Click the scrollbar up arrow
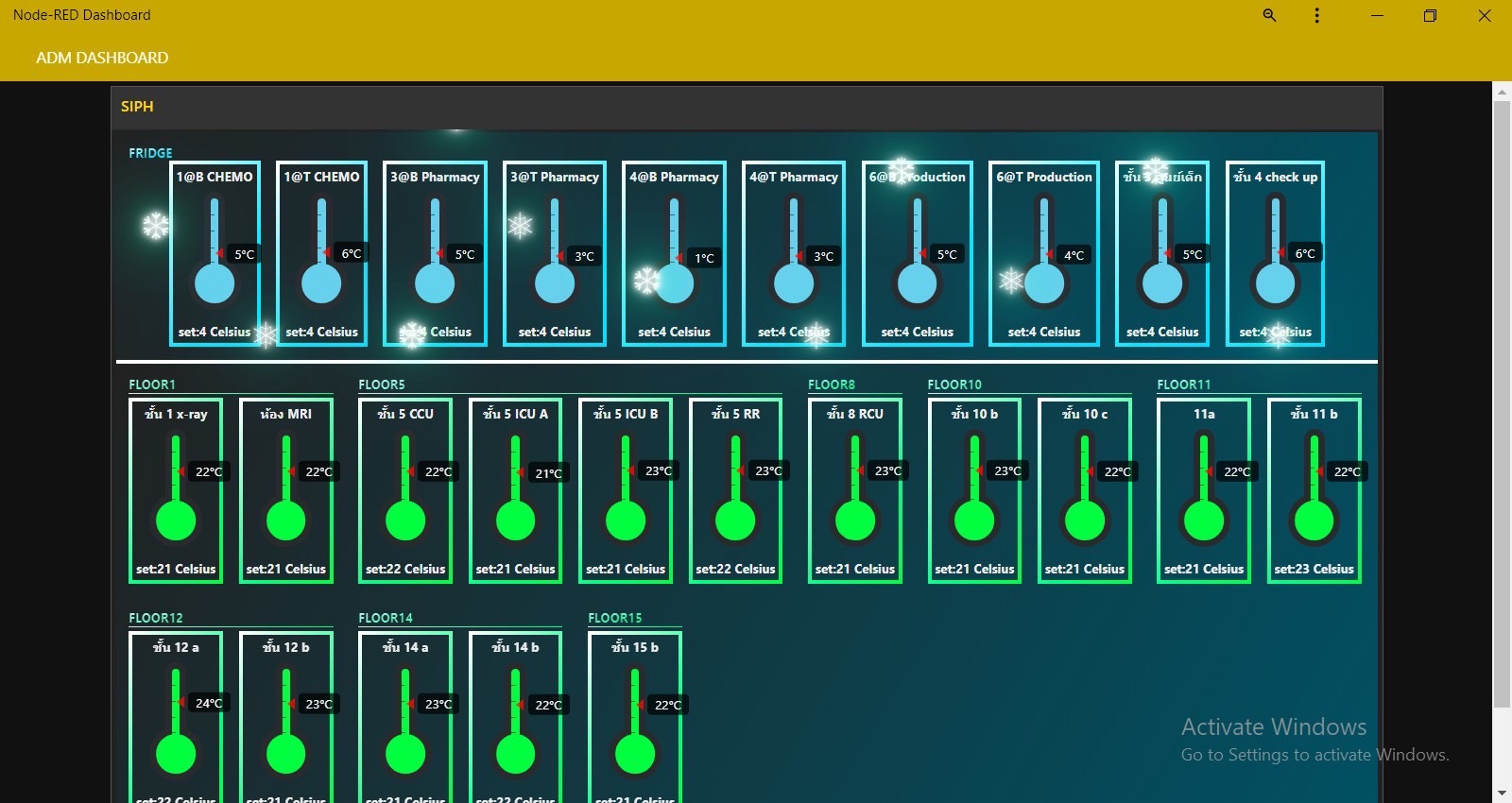 (x=1502, y=92)
